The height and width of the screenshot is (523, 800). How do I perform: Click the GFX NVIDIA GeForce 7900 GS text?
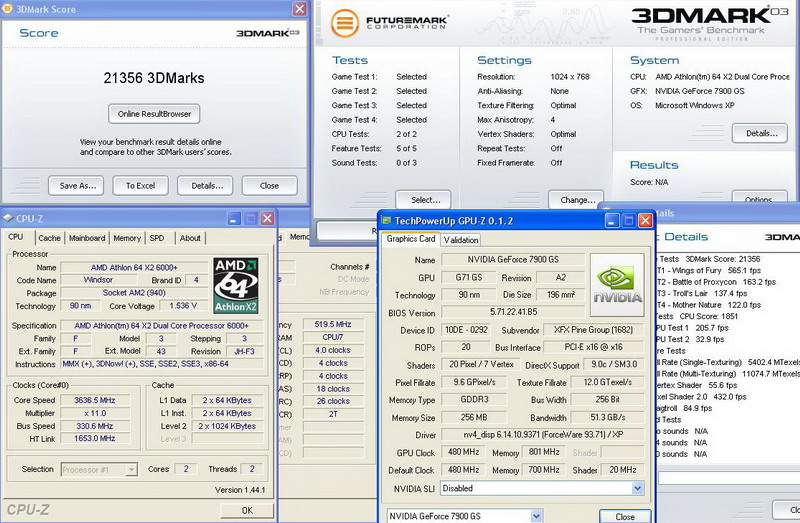(x=699, y=91)
